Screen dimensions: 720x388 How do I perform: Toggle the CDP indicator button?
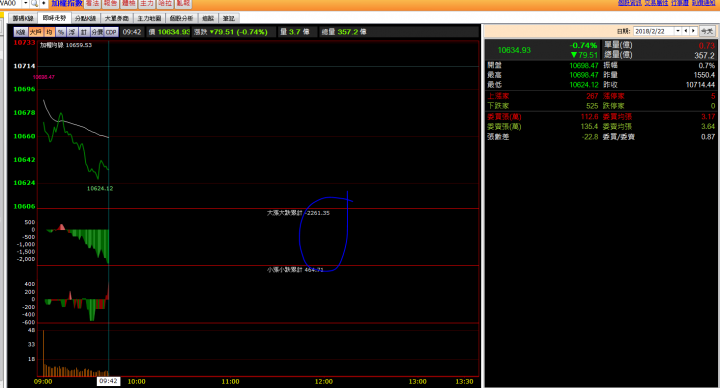pos(111,32)
